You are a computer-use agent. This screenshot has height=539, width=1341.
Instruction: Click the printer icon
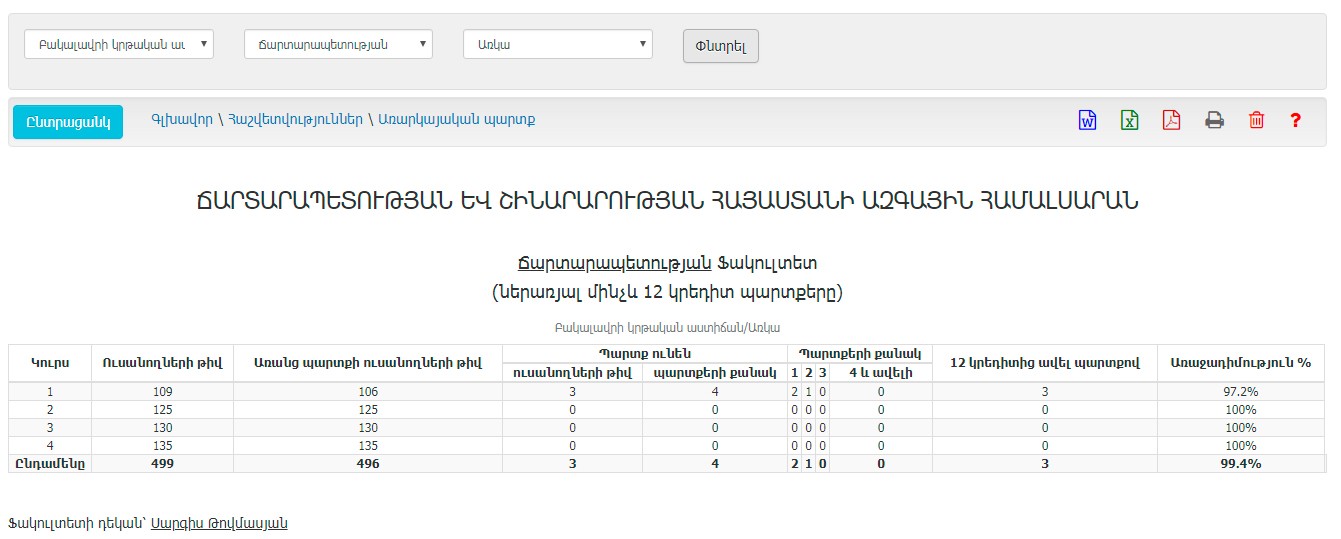[1214, 121]
